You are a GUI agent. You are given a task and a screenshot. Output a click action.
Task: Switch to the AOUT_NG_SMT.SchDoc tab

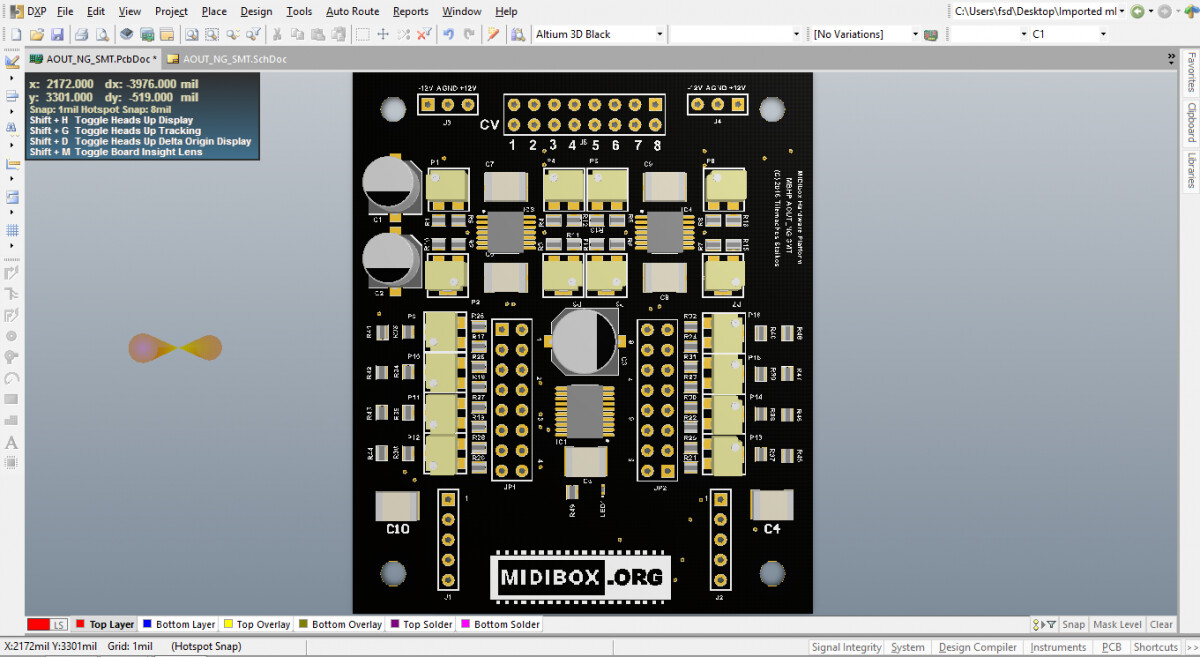[x=228, y=59]
